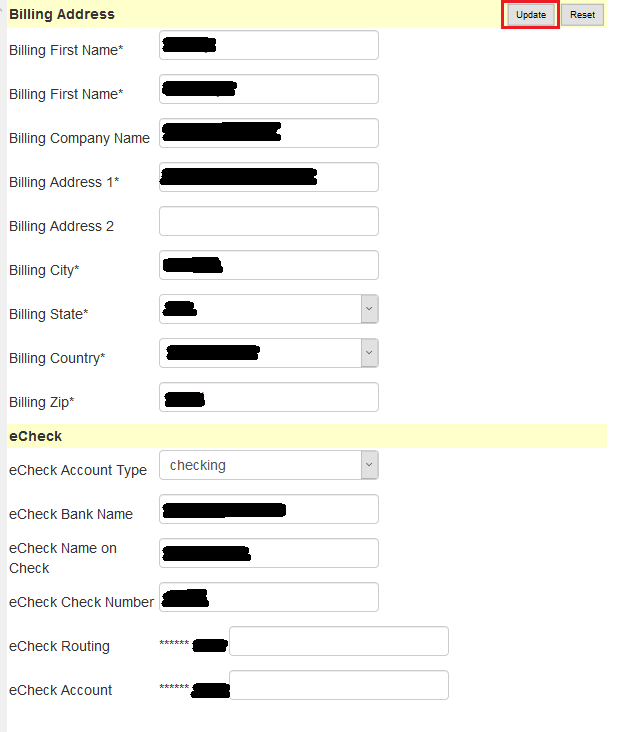626x732 pixels.
Task: Click the first Billing First Name field
Action: [269, 45]
